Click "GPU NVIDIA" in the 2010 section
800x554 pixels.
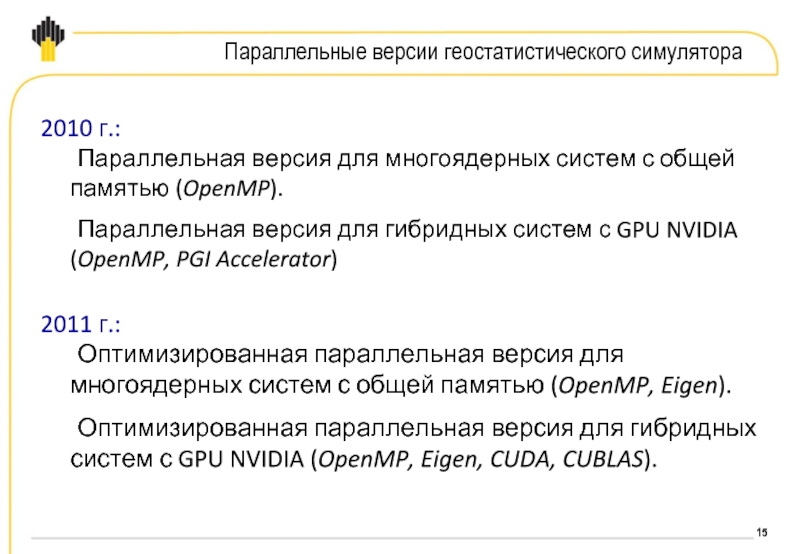pos(677,230)
